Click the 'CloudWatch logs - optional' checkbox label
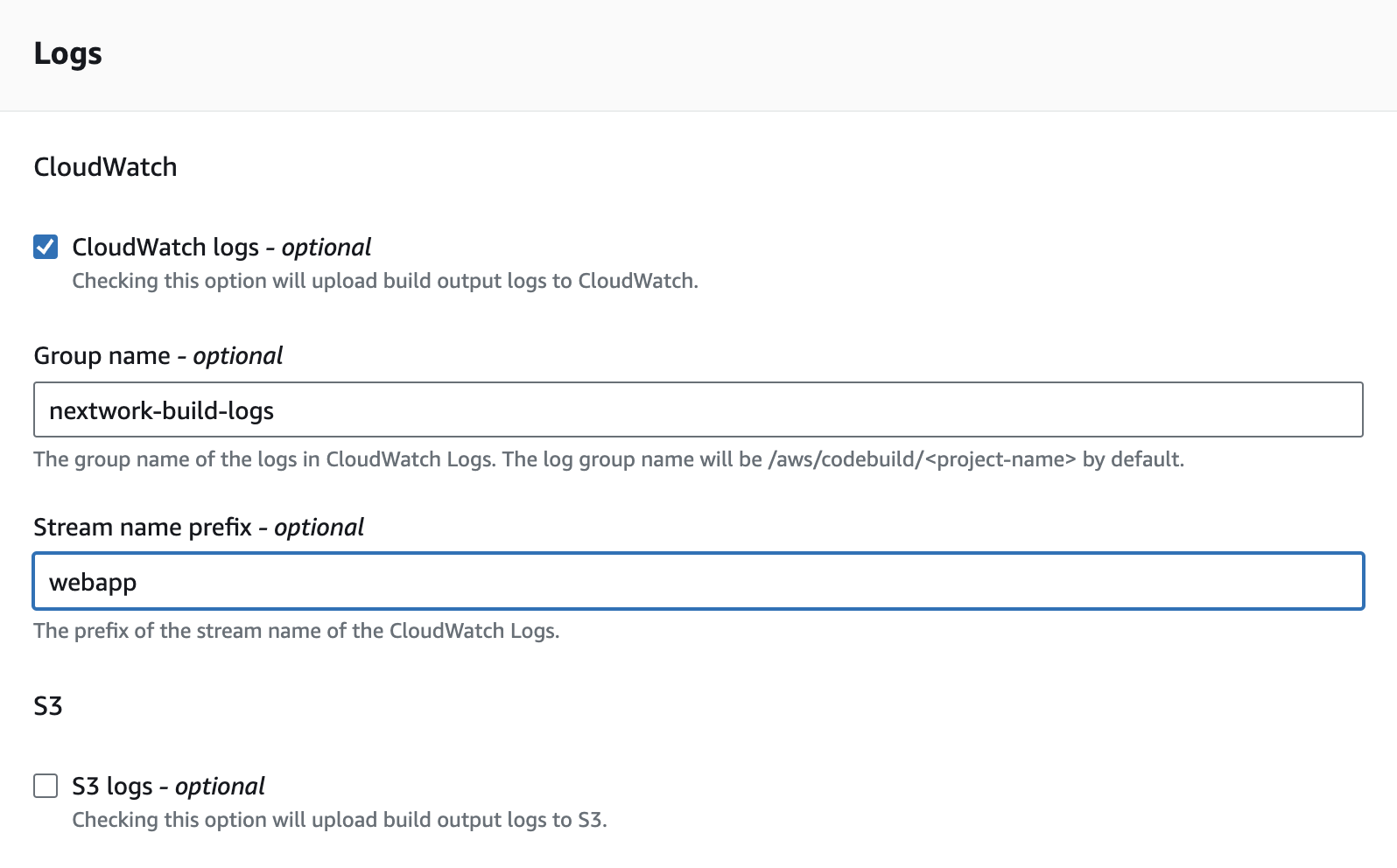 click(221, 248)
